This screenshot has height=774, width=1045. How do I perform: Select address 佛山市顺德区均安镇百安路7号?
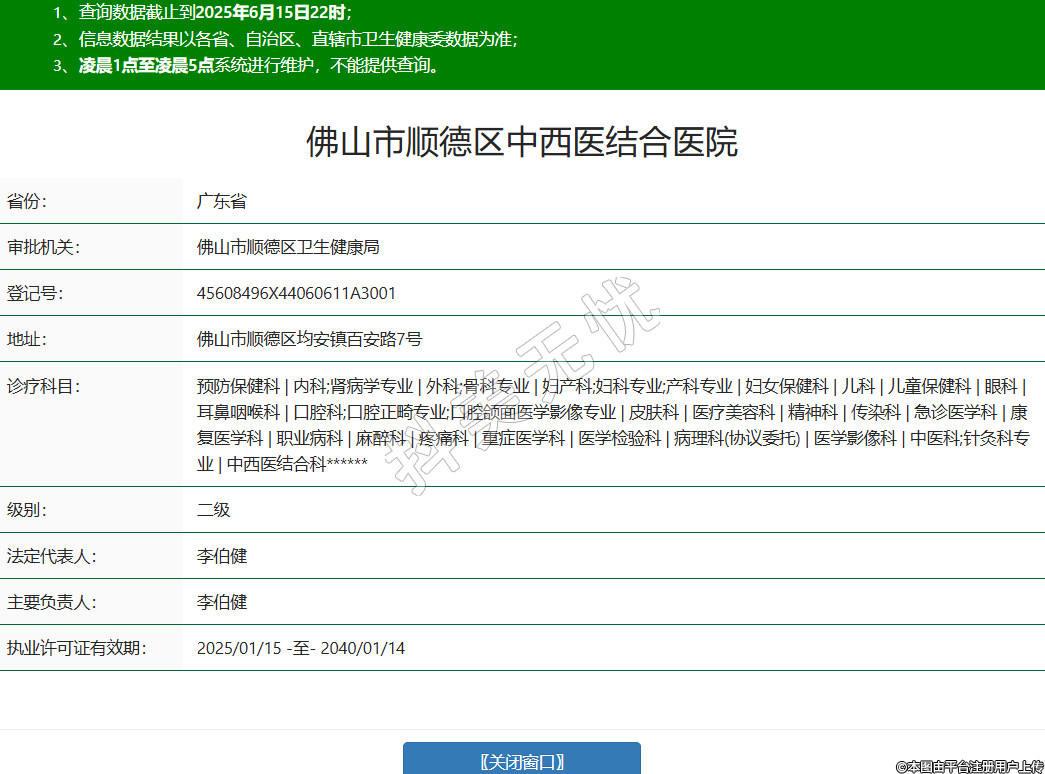click(309, 339)
